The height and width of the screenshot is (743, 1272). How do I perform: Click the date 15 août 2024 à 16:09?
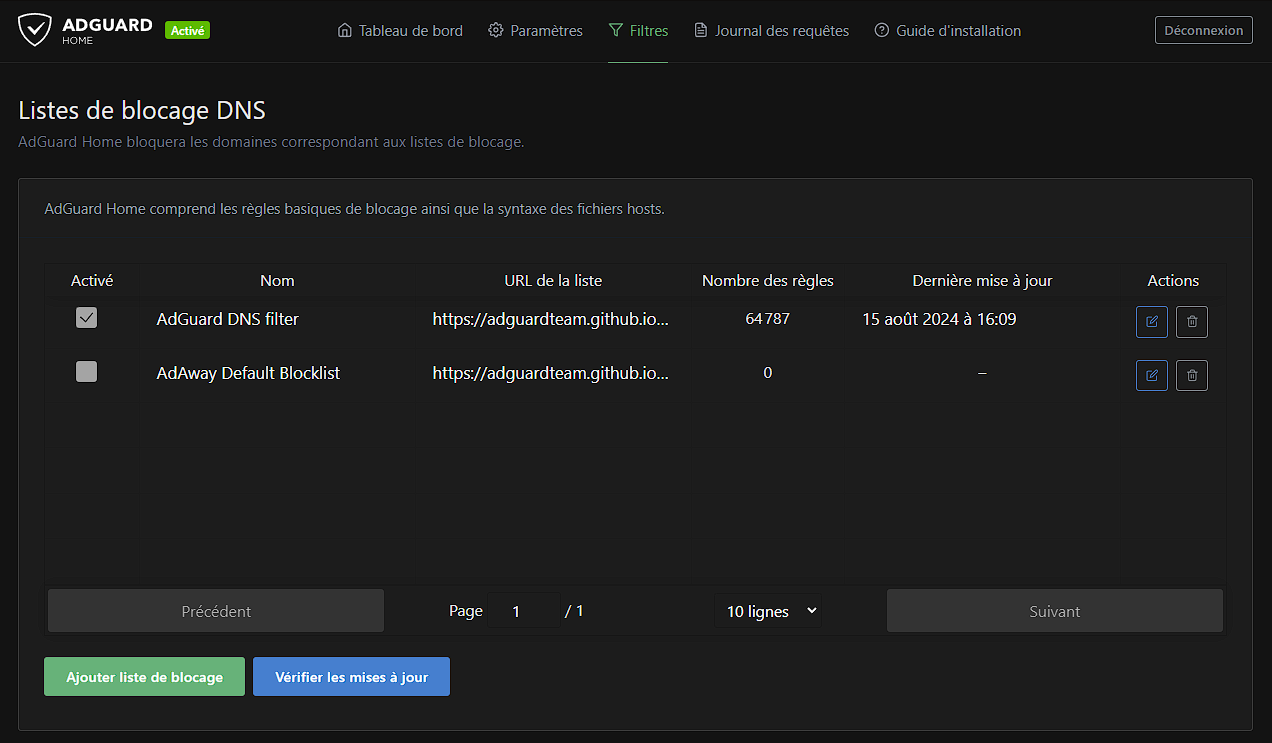pyautogui.click(x=939, y=320)
